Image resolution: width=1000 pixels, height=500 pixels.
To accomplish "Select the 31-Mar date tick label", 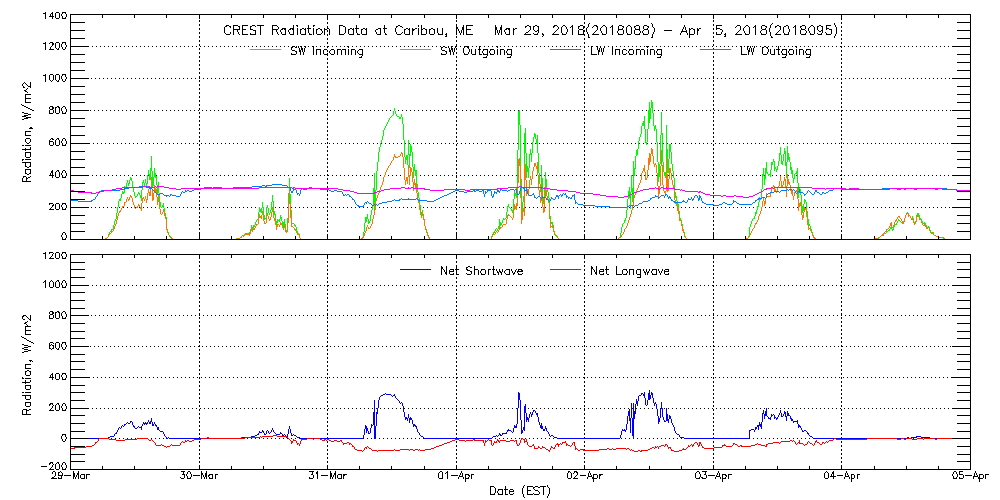I will point(328,476).
